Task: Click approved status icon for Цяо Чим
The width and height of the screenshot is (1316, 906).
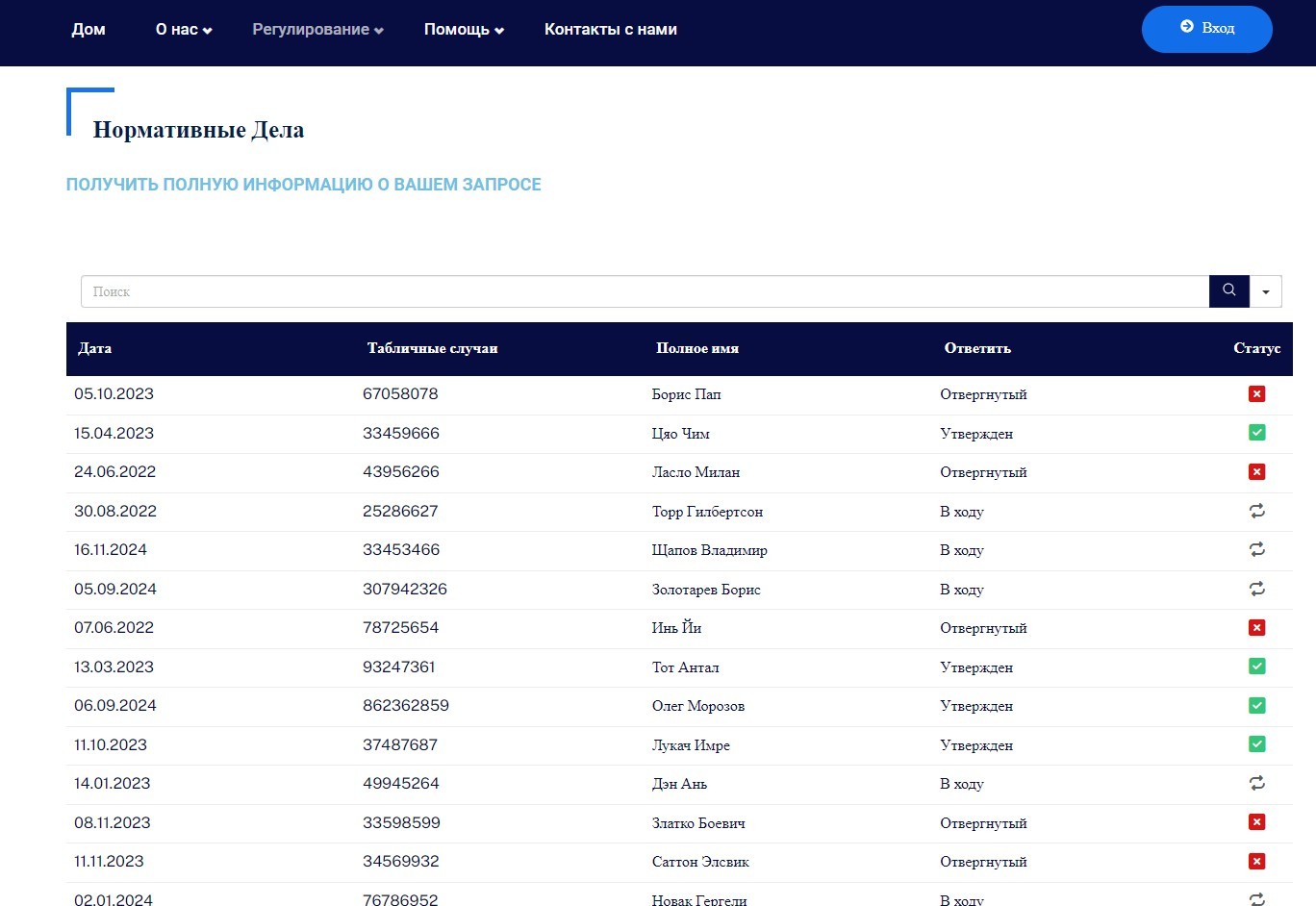Action: (x=1256, y=433)
